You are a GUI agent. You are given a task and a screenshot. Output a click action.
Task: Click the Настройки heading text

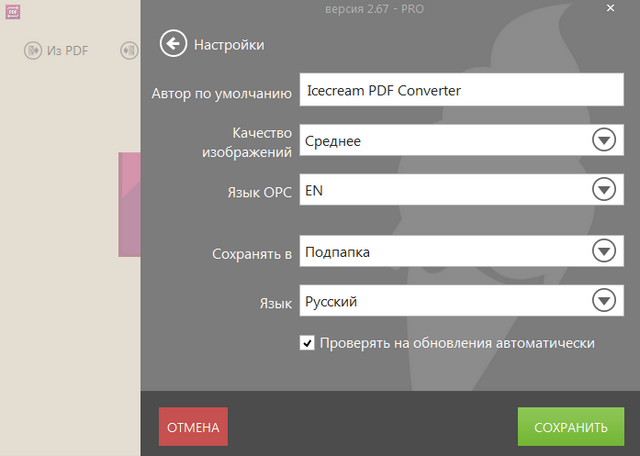[229, 44]
